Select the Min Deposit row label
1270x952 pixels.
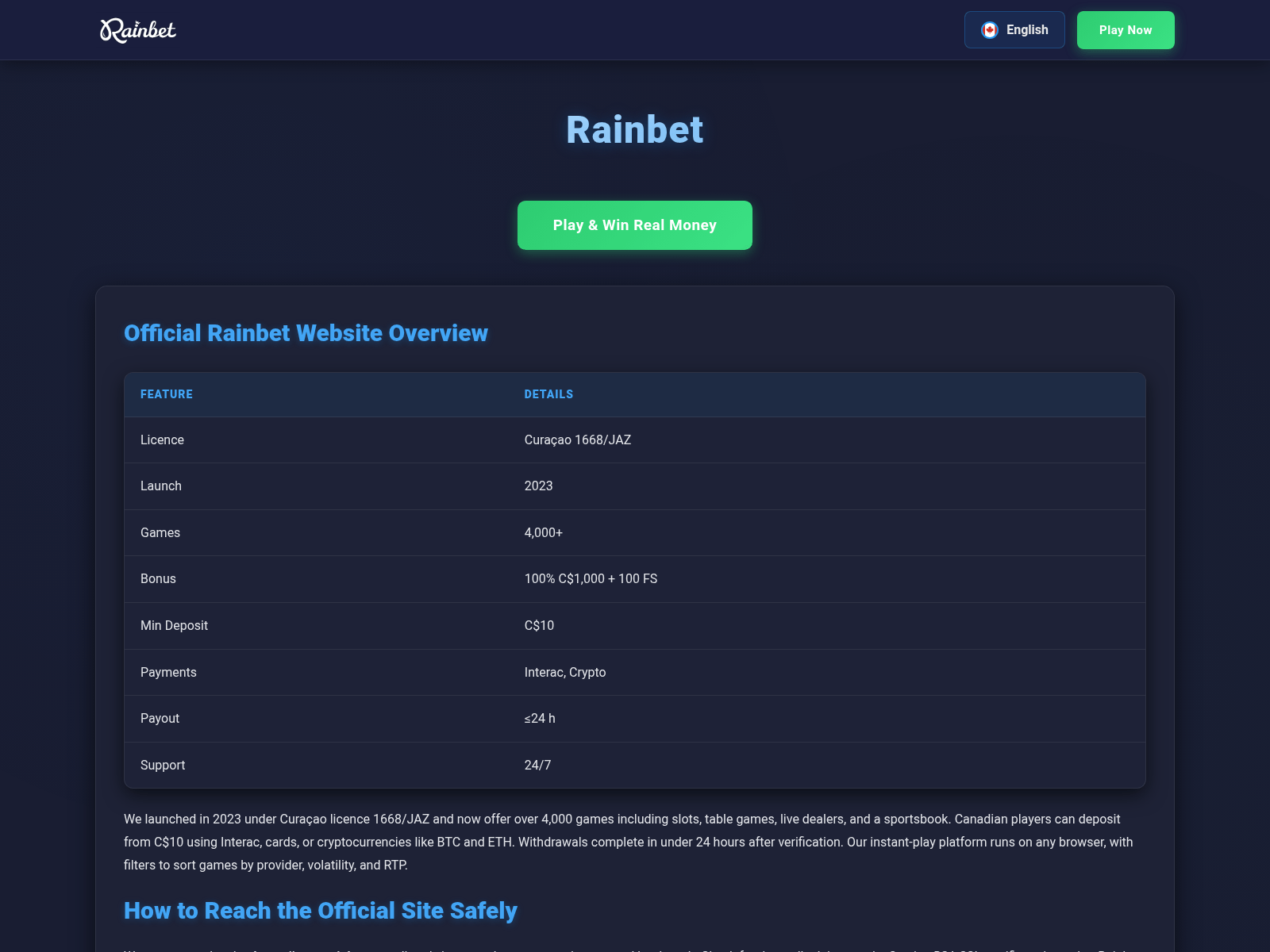pos(174,626)
